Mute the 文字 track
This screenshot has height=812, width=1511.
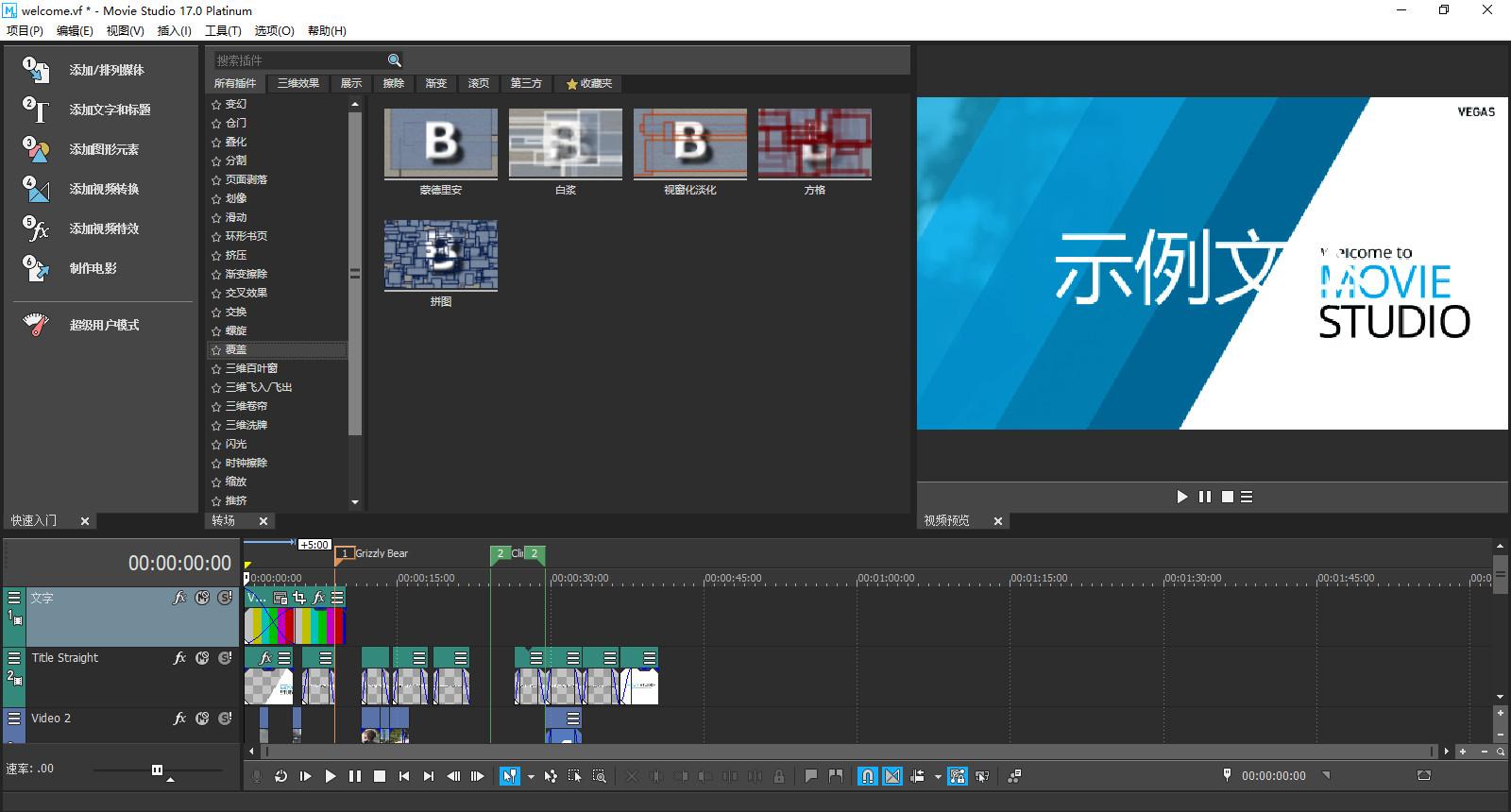tap(202, 598)
